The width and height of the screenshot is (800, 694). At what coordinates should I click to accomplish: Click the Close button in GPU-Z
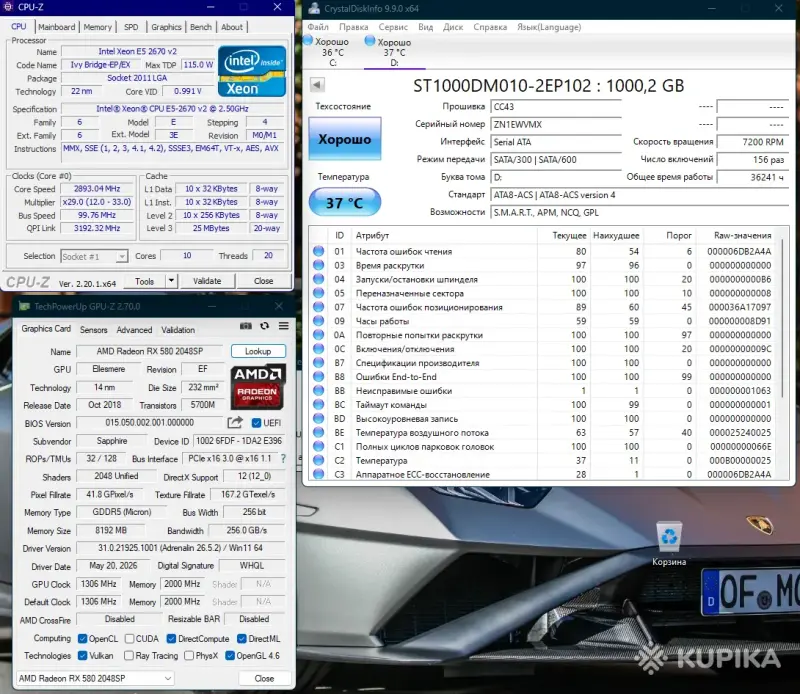264,678
